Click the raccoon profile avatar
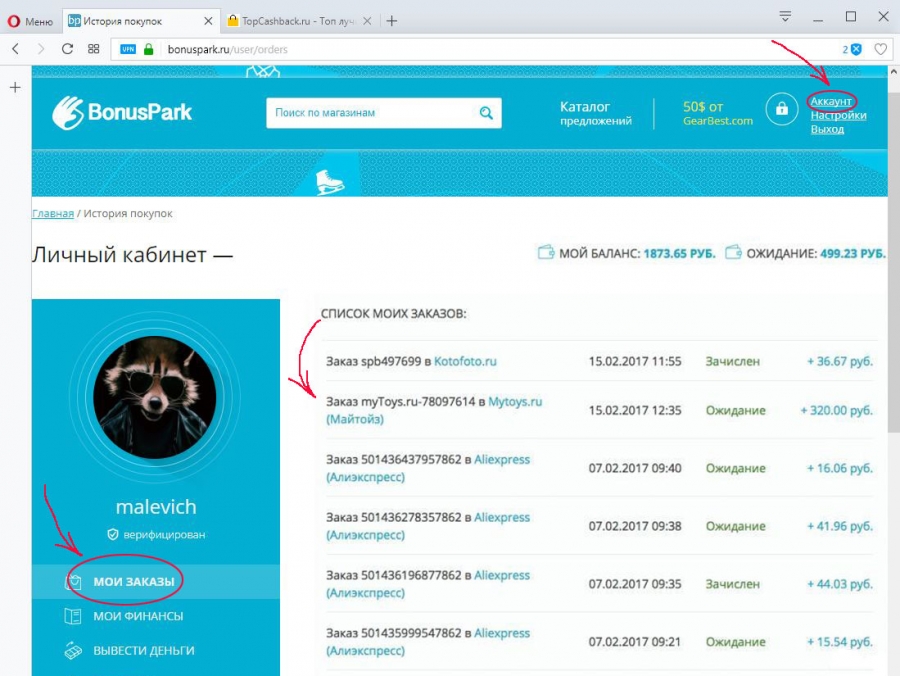 pyautogui.click(x=155, y=397)
